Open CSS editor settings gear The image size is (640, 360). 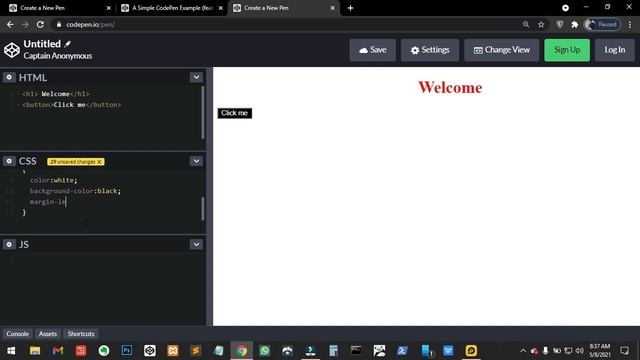(9, 161)
